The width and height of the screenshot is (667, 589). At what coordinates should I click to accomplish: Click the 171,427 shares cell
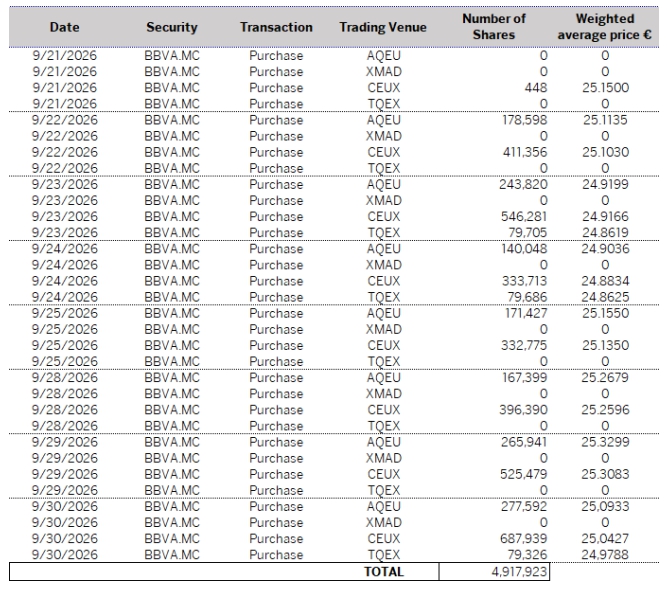point(526,313)
